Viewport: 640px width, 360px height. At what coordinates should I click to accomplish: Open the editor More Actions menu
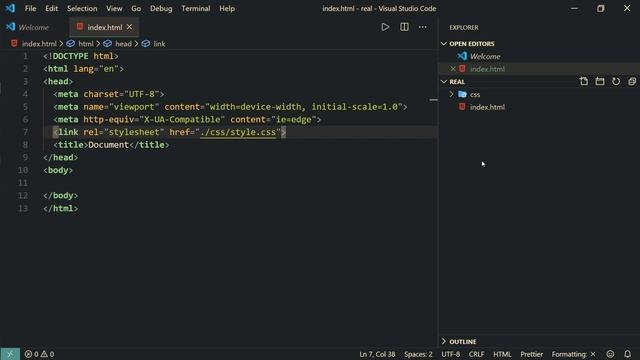(422, 27)
